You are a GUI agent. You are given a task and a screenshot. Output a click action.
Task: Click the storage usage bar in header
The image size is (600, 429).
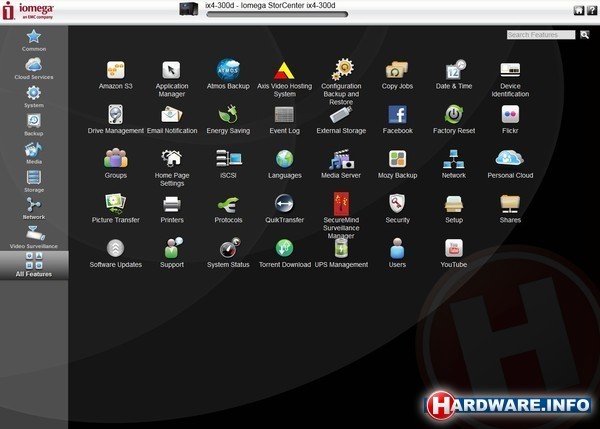click(277, 15)
